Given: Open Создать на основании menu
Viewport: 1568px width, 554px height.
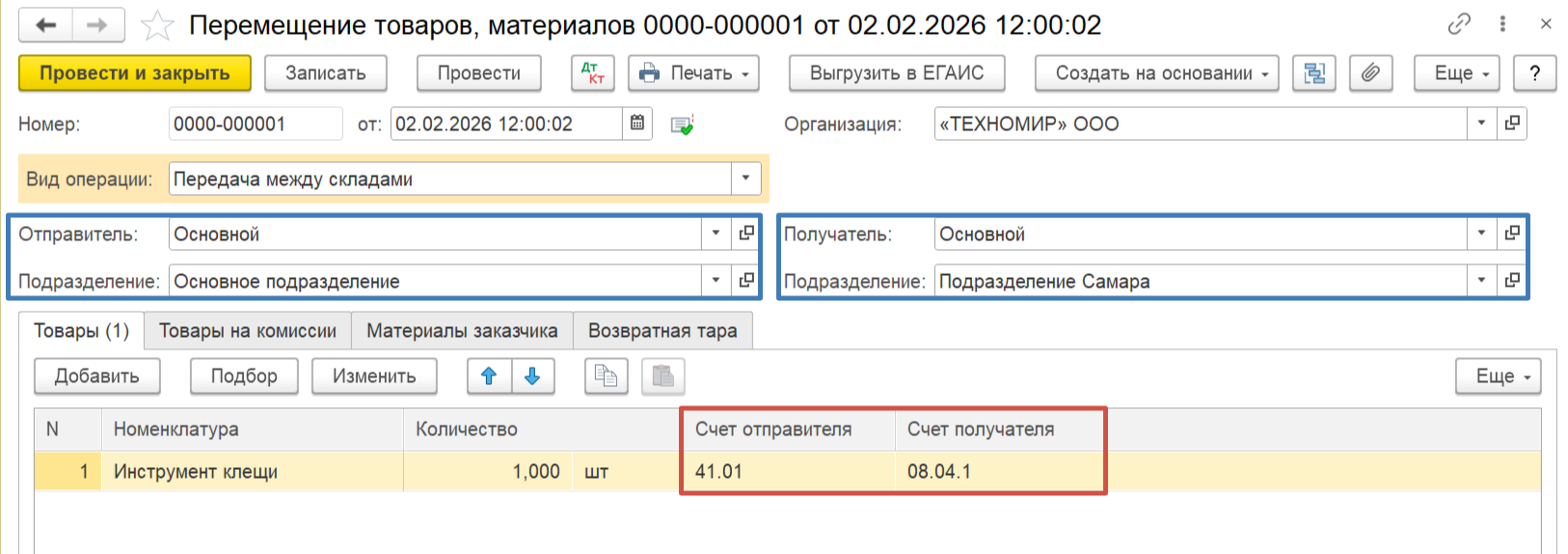Looking at the screenshot, I should pos(1156,73).
